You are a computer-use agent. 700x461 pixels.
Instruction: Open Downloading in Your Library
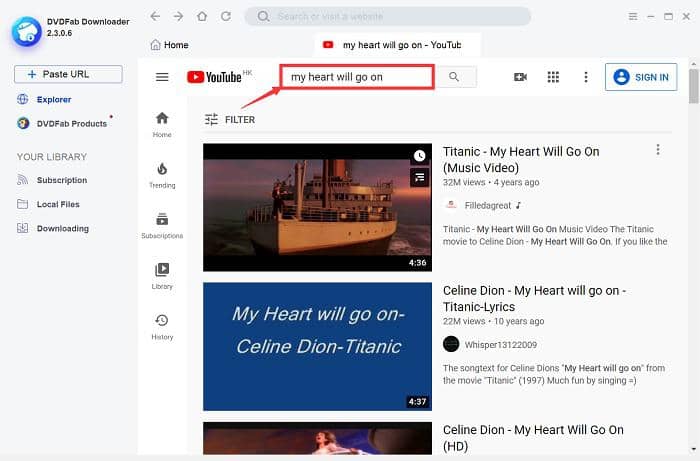53,228
